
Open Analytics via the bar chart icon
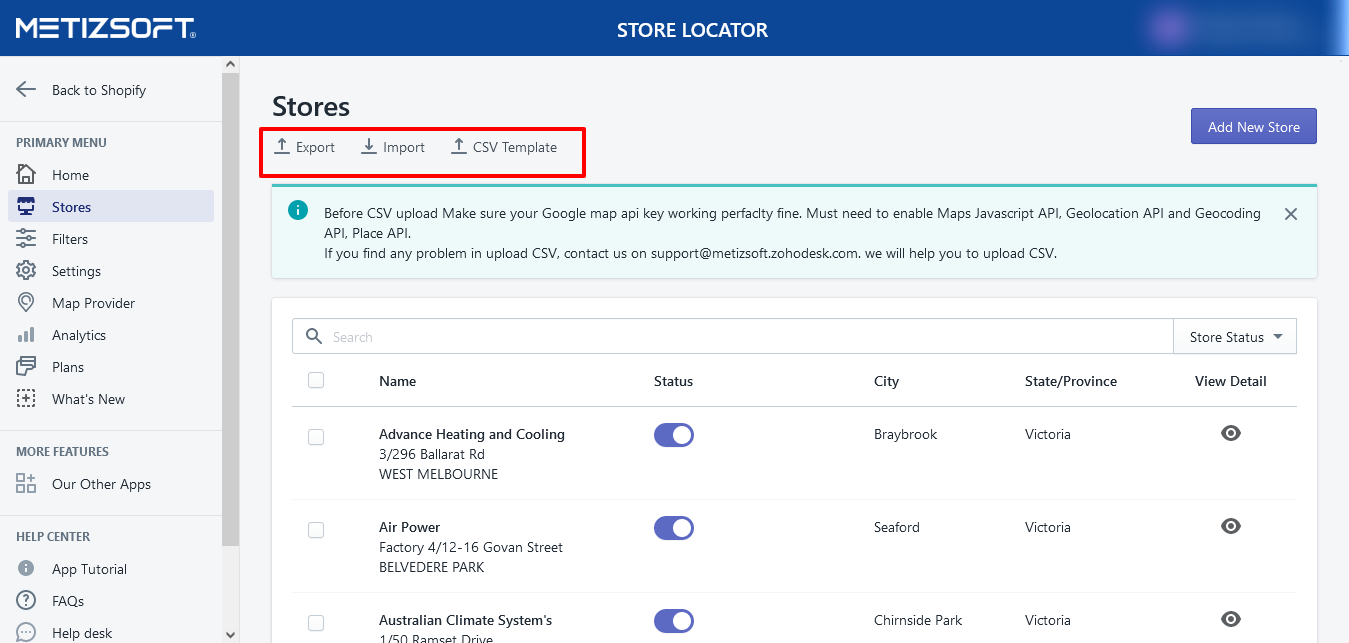(26, 335)
